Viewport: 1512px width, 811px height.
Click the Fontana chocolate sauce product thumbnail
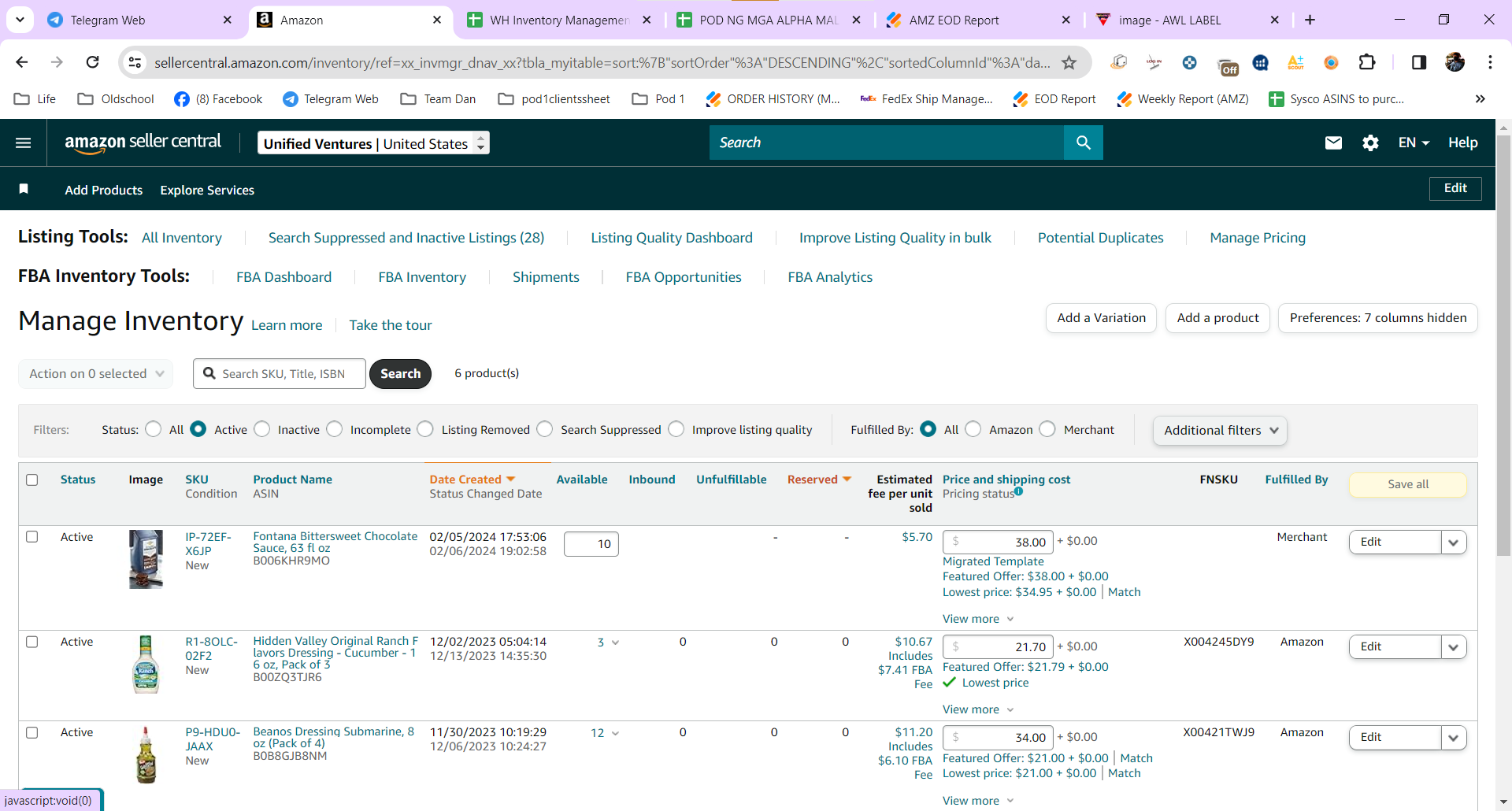146,559
